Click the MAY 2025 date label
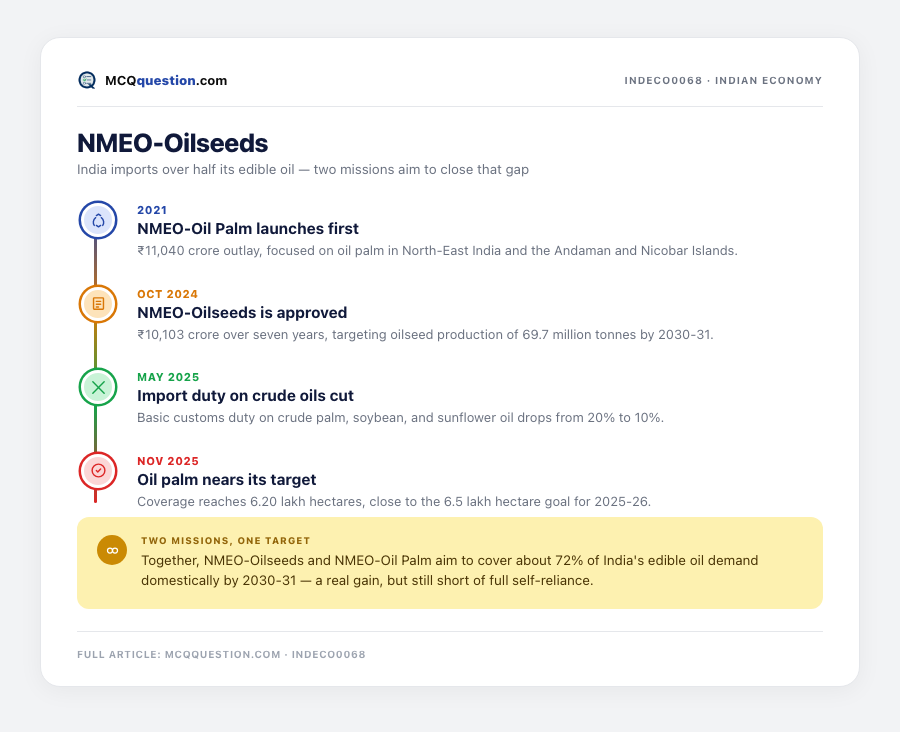The height and width of the screenshot is (732, 900). 168,377
